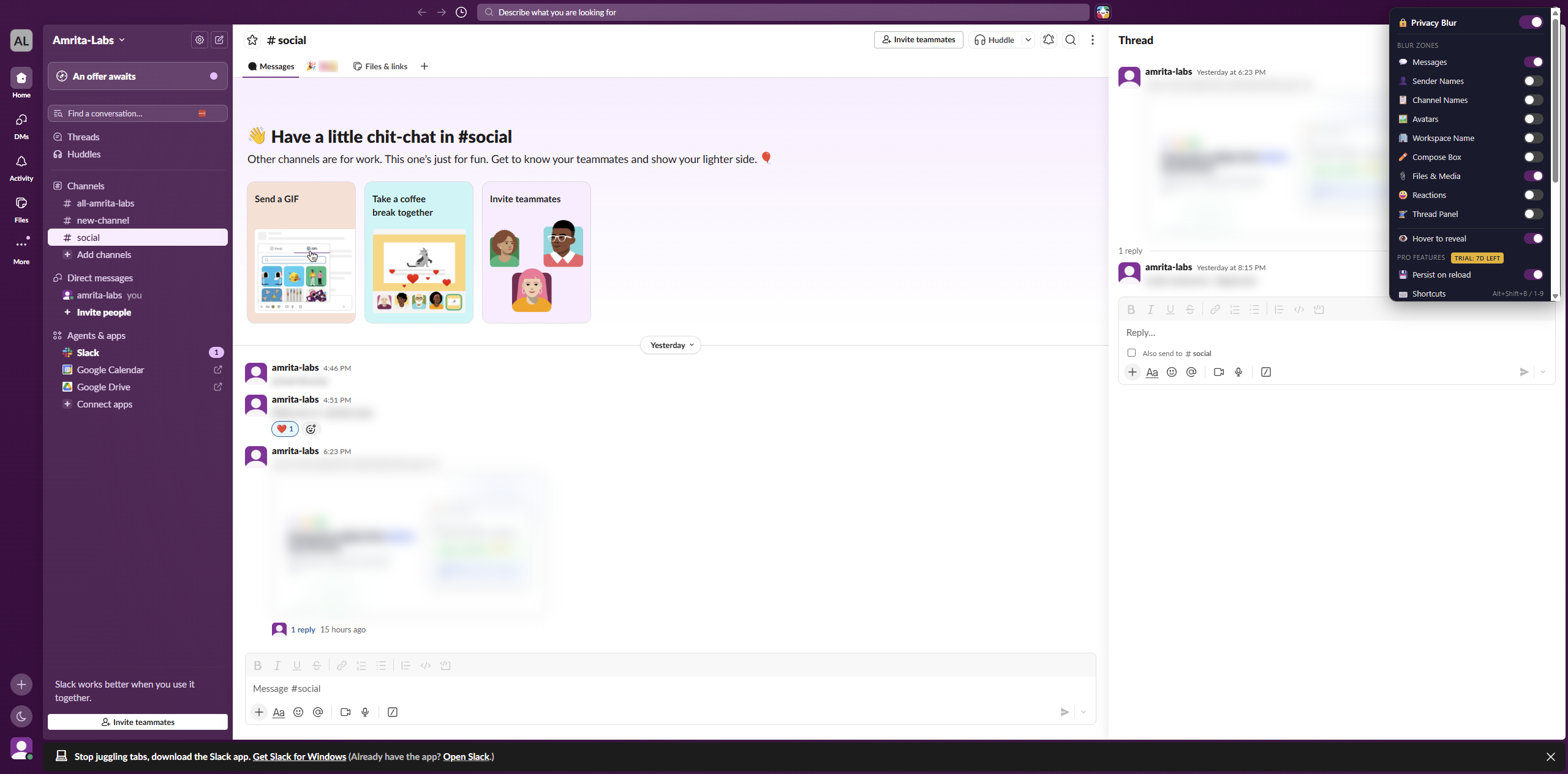Click the 'An offer awaits' banner
Screen dimensions: 1568x774
coord(138,76)
